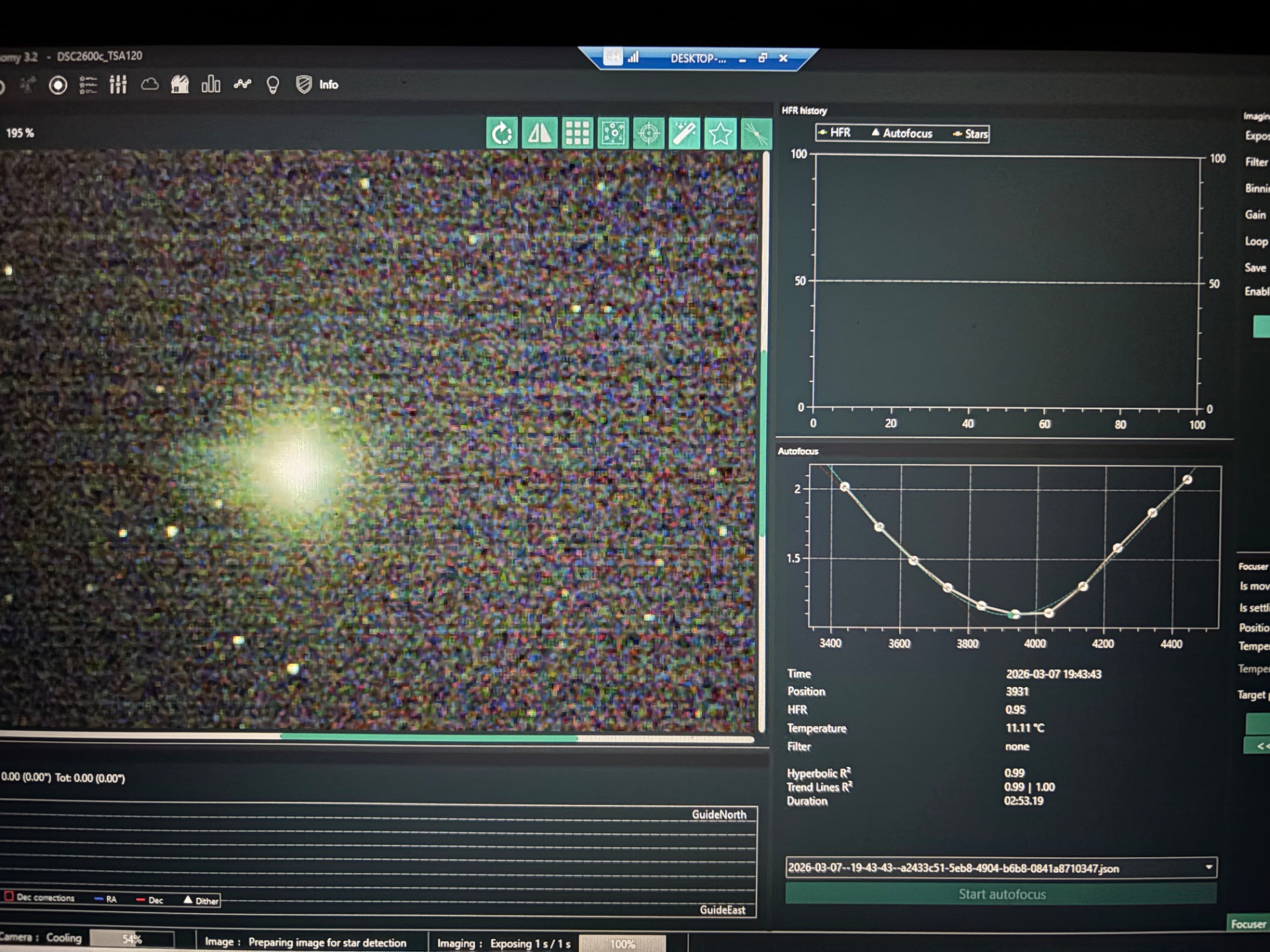Toggle the HFR series legend entry
The height and width of the screenshot is (952, 1270).
834,133
